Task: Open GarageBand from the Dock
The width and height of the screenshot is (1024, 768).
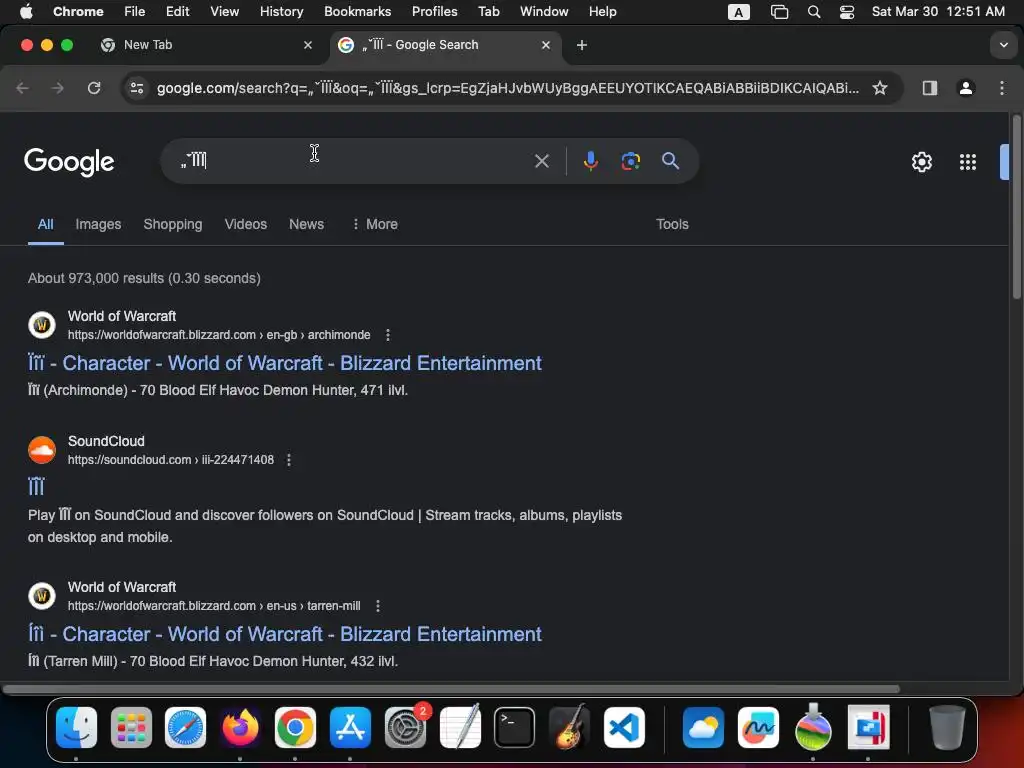Action: click(569, 727)
